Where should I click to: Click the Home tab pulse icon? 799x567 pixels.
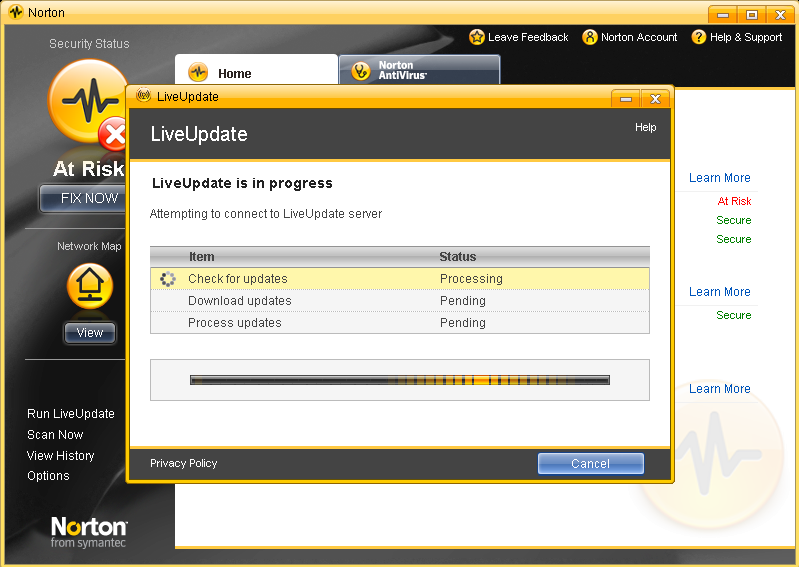coord(198,72)
